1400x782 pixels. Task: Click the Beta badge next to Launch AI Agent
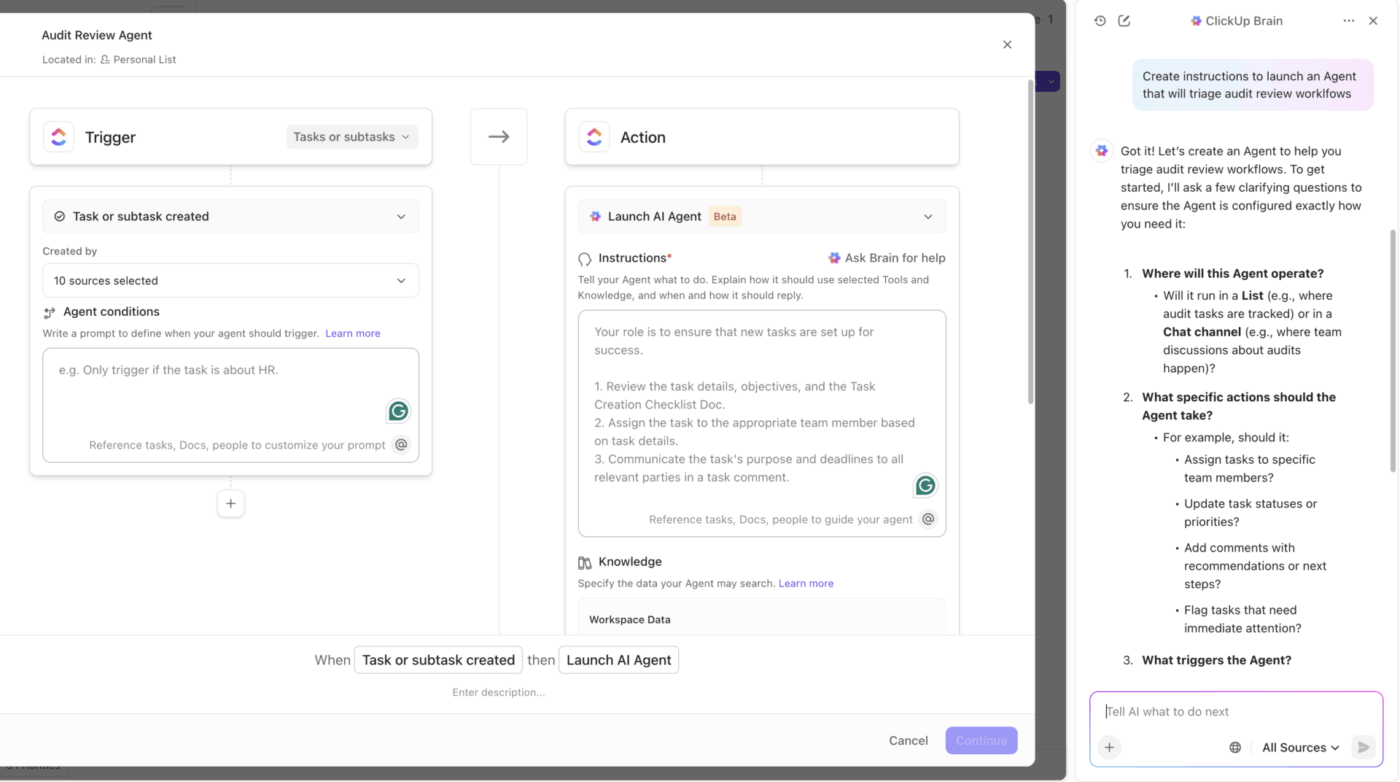tap(725, 217)
